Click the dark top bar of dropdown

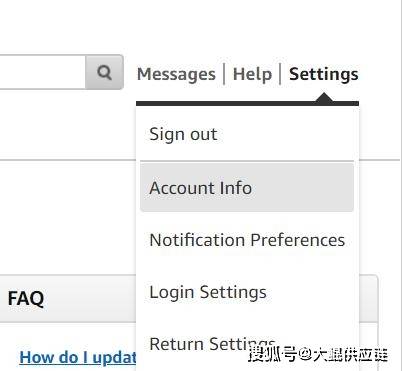pyautogui.click(x=247, y=104)
